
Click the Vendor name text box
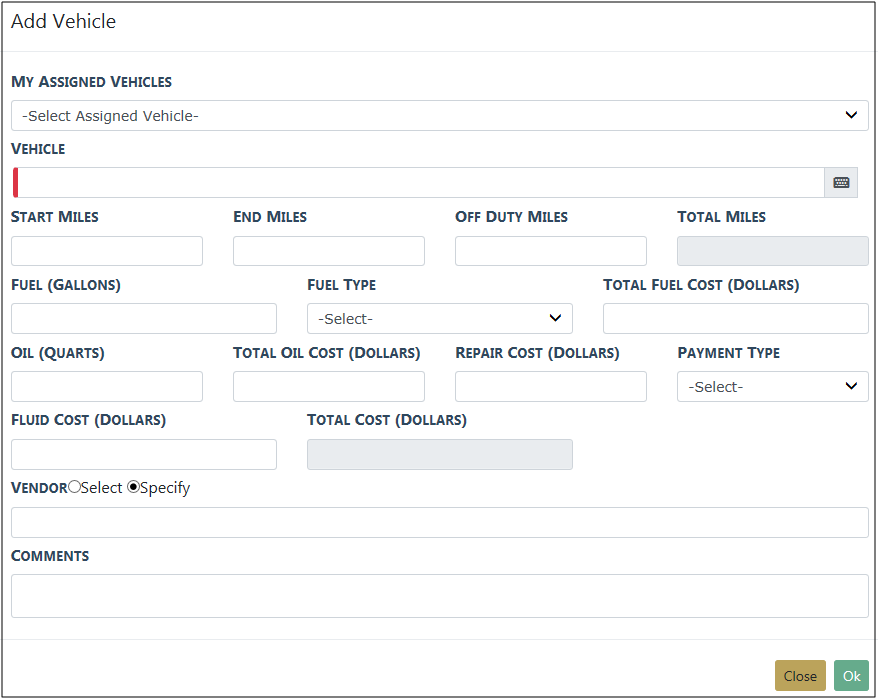click(x=439, y=523)
